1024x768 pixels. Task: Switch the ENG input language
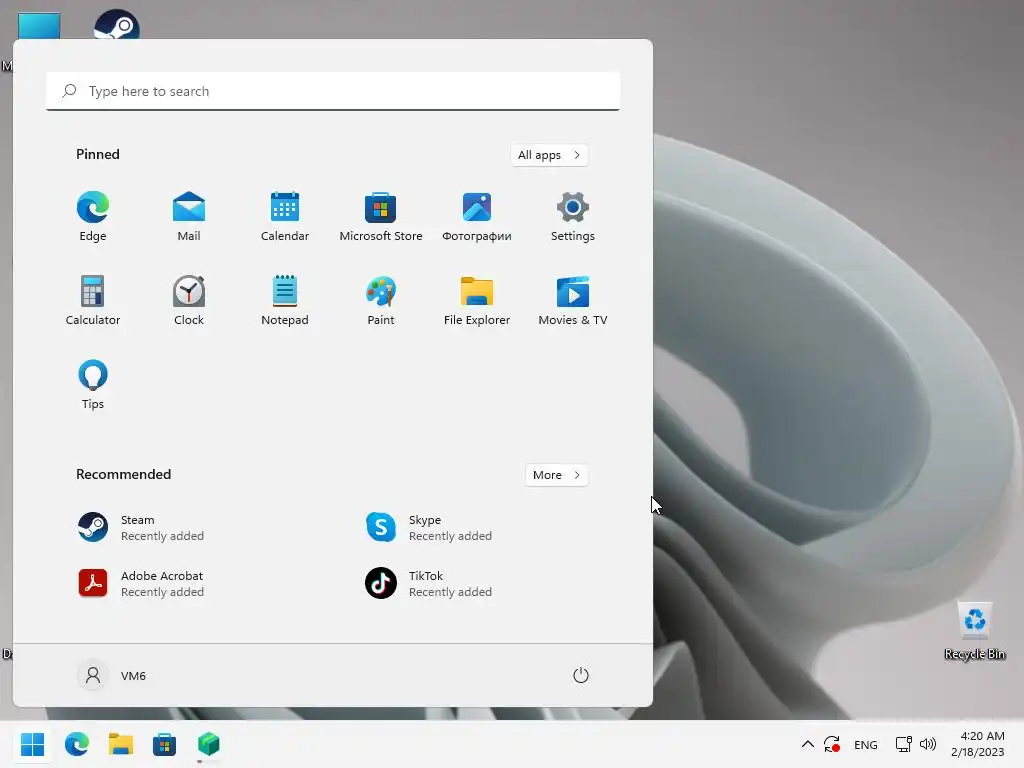[x=865, y=744]
